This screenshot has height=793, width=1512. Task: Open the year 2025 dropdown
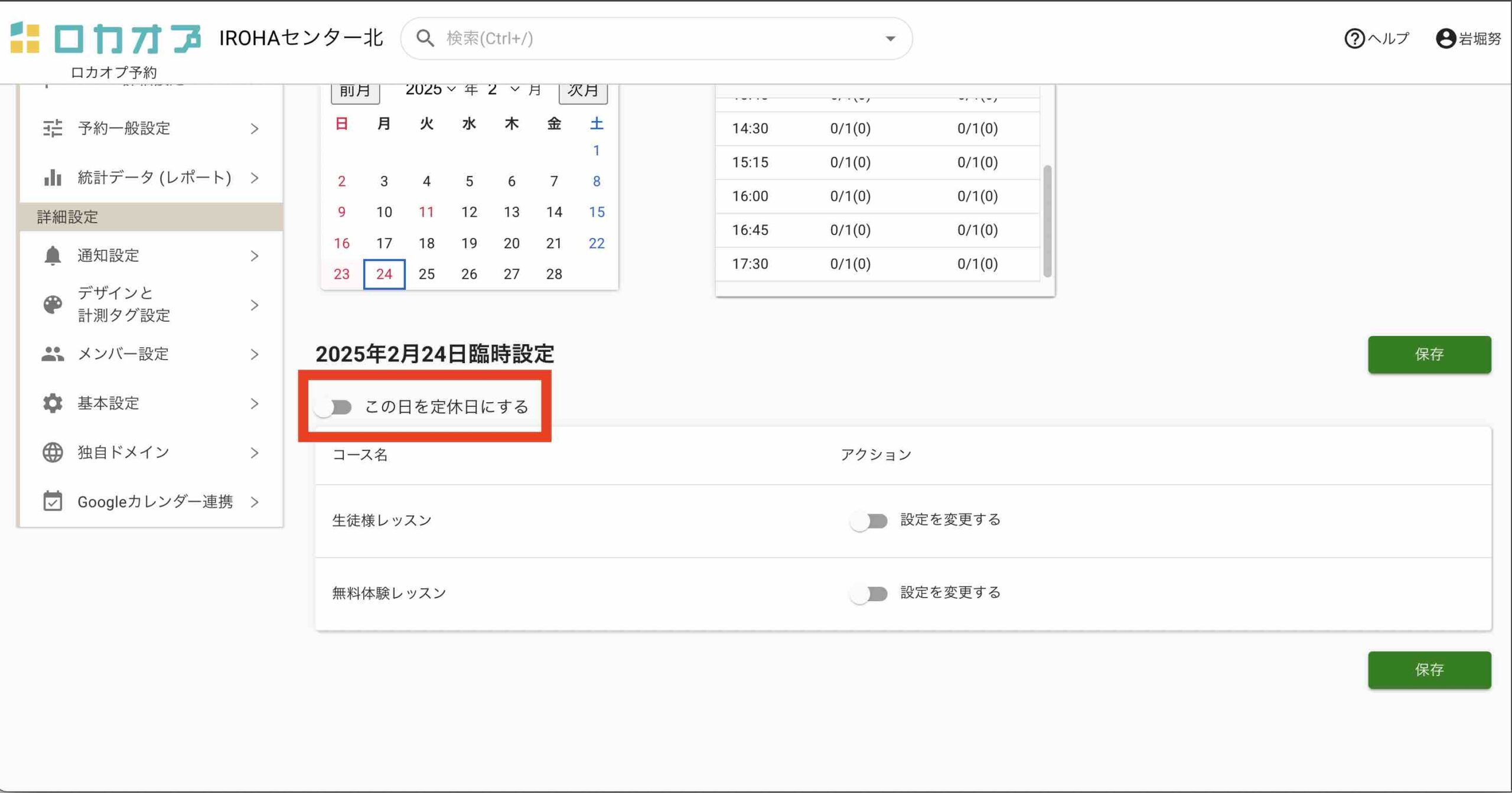point(430,90)
